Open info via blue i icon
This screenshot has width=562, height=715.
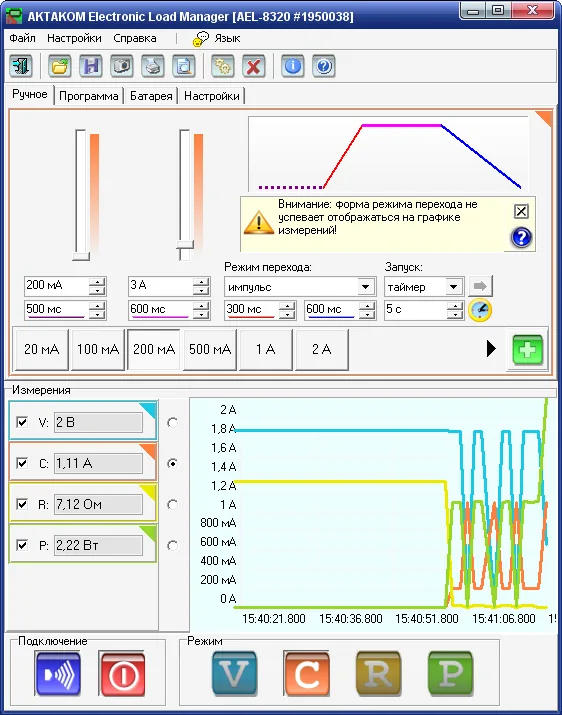[292, 66]
